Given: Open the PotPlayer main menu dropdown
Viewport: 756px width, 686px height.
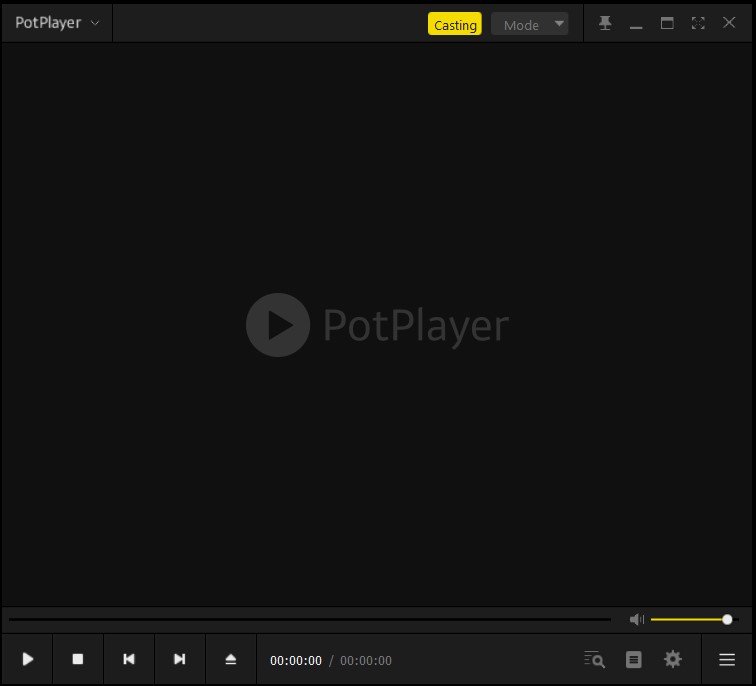Looking at the screenshot, I should [57, 23].
